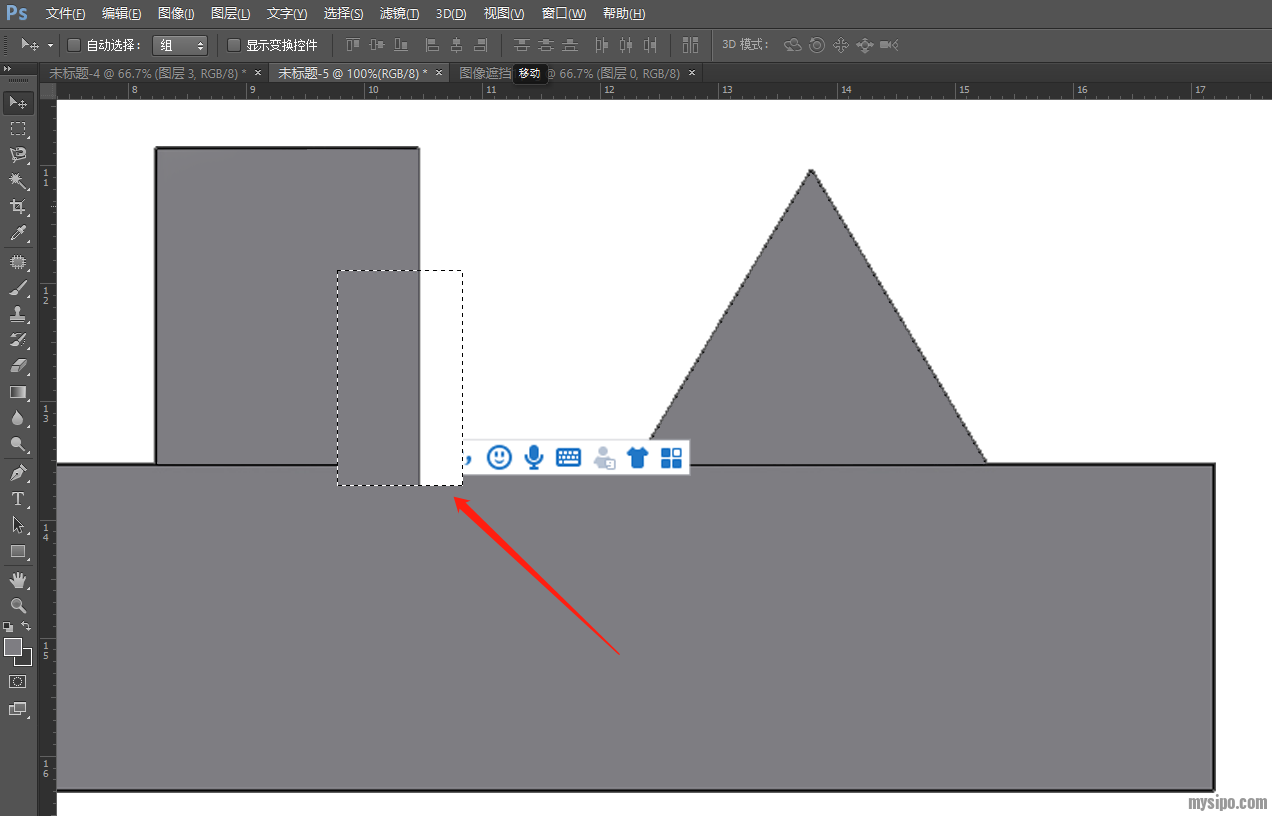Select the Crop tool
This screenshot has height=816, width=1272.
(18, 207)
